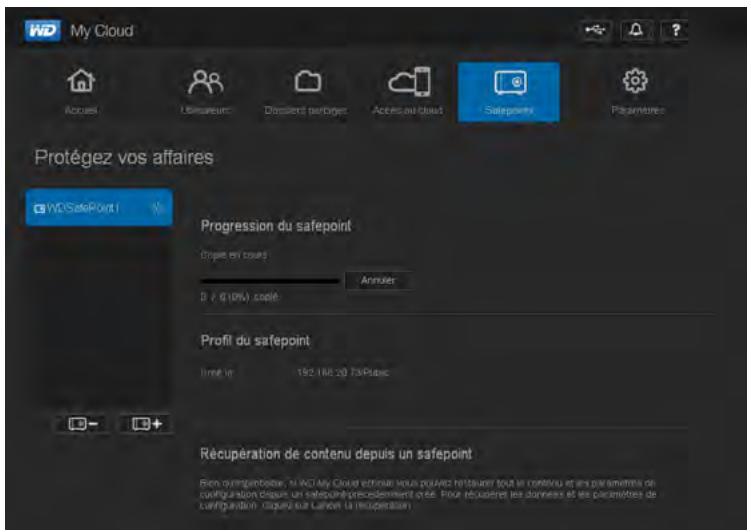Go to the Accueil home tab
This screenshot has width=751, height=532.
(81, 91)
